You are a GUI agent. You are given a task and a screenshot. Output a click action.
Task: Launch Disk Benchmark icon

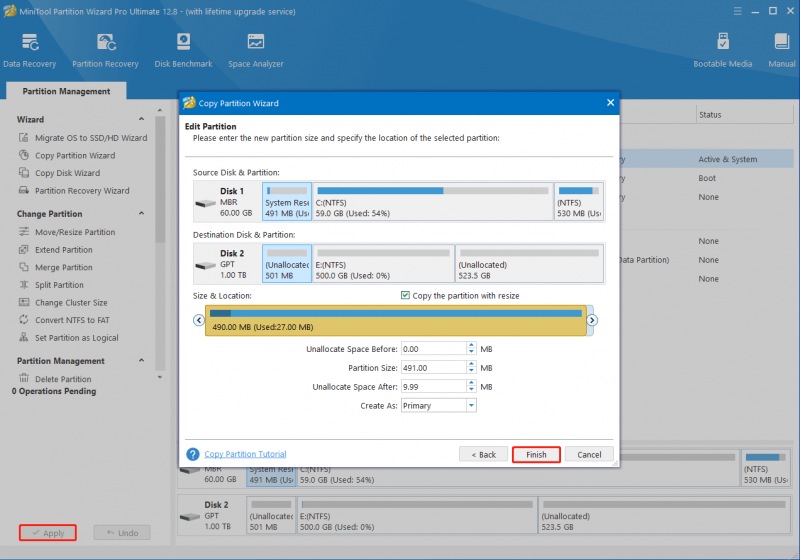pos(183,42)
